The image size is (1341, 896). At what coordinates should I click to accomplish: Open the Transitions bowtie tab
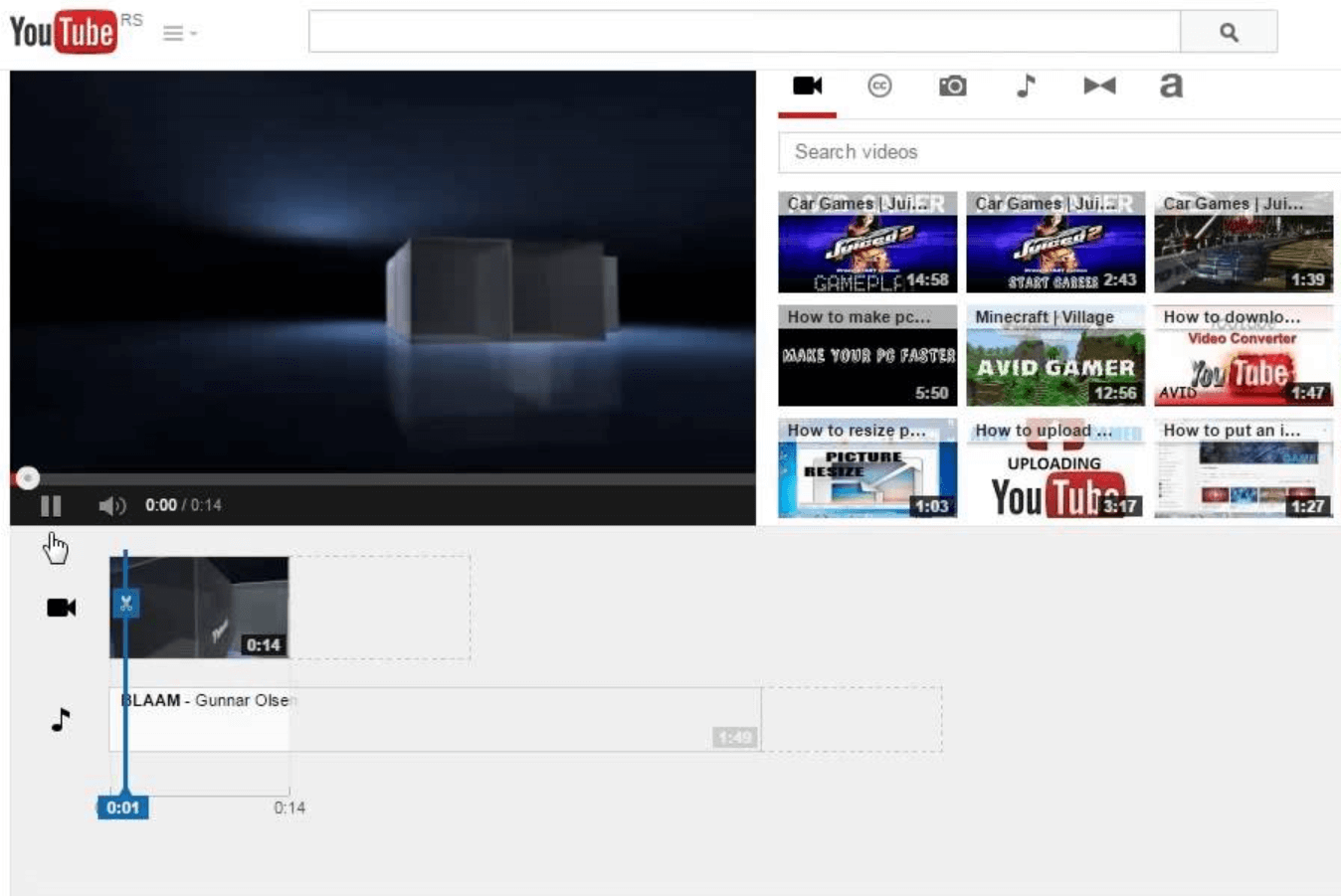1099,87
